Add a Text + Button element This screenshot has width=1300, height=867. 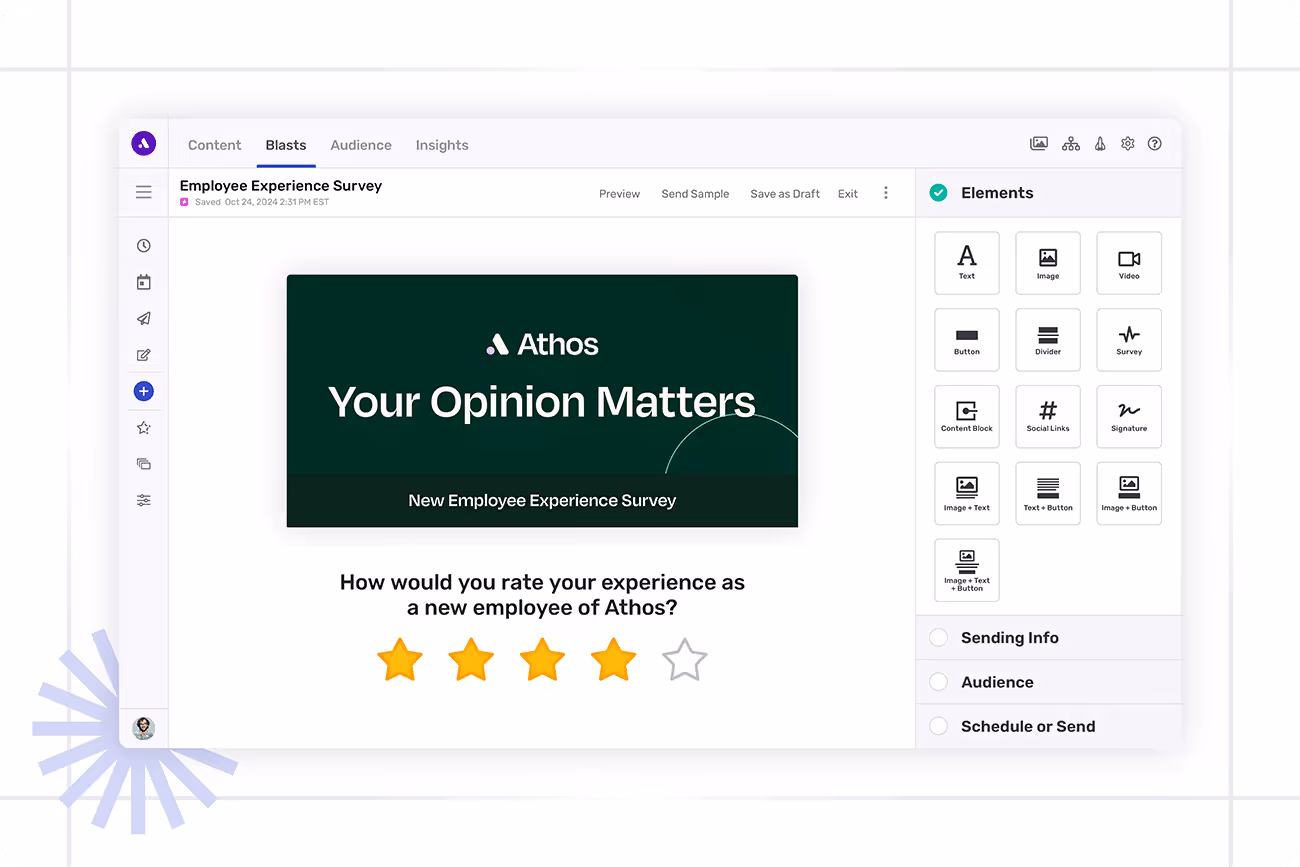coord(1048,494)
